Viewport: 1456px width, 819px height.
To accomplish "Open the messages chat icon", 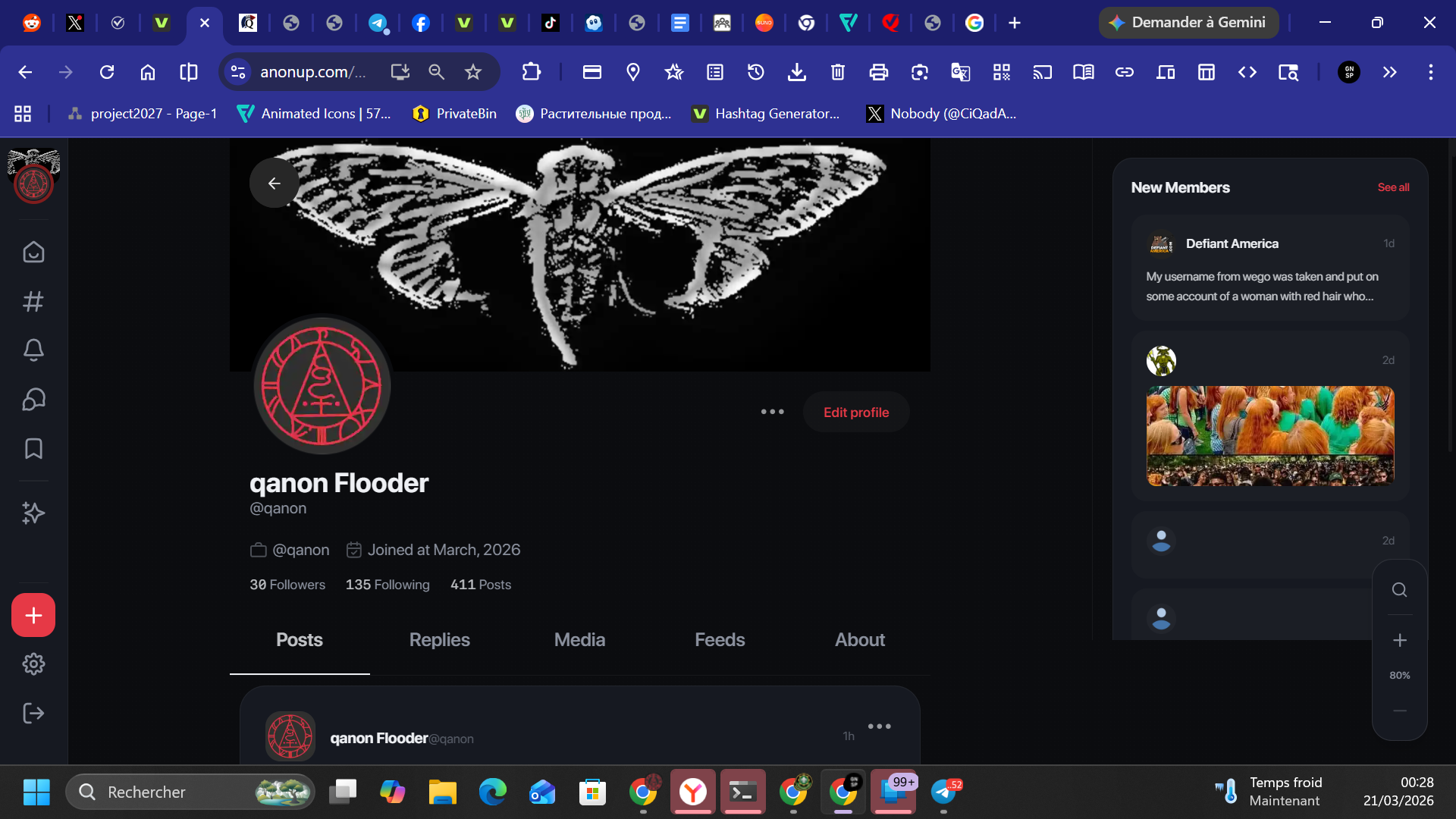I will [x=33, y=400].
